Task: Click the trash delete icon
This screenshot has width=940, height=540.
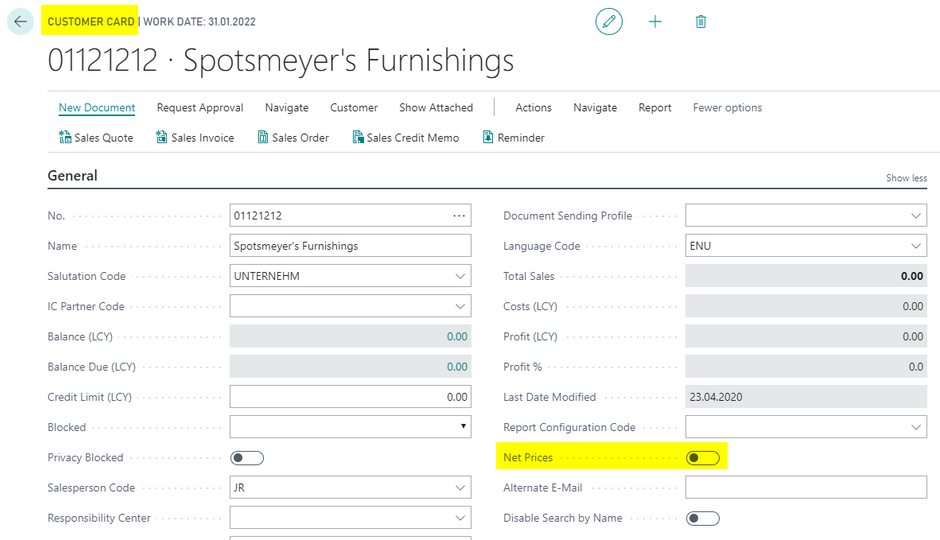Action: tap(701, 21)
